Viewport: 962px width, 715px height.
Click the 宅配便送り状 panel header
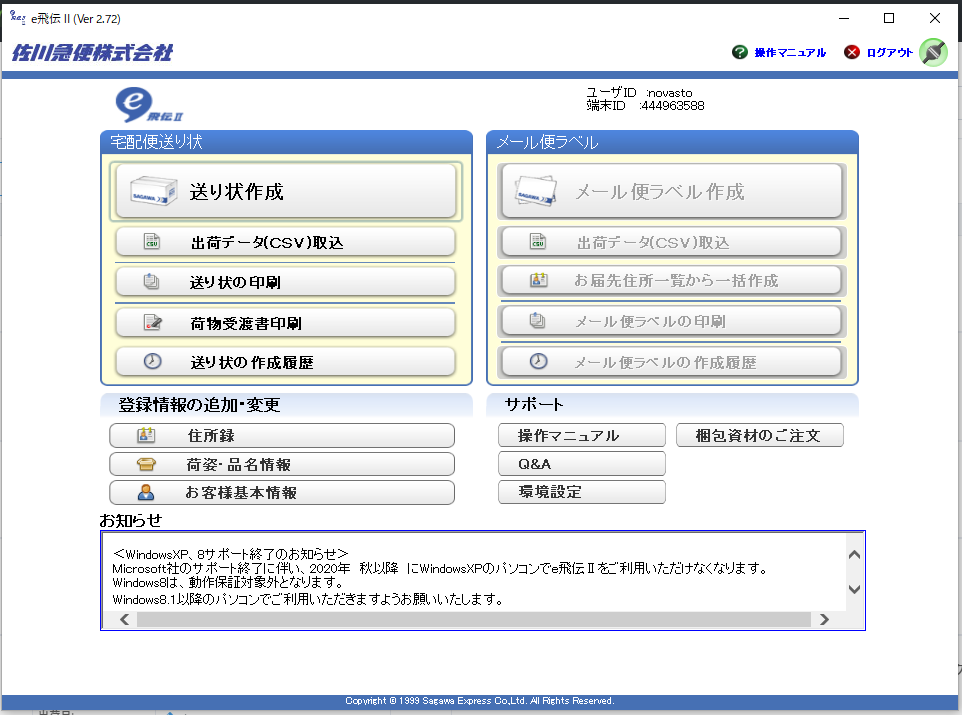[x=287, y=142]
